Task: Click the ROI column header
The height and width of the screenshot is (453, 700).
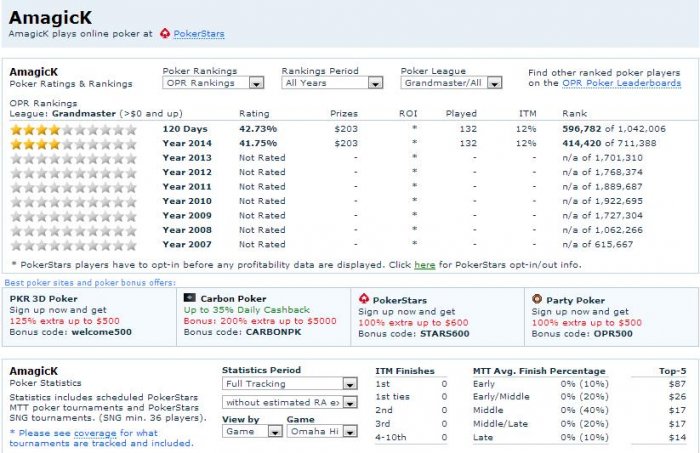Action: [x=408, y=114]
